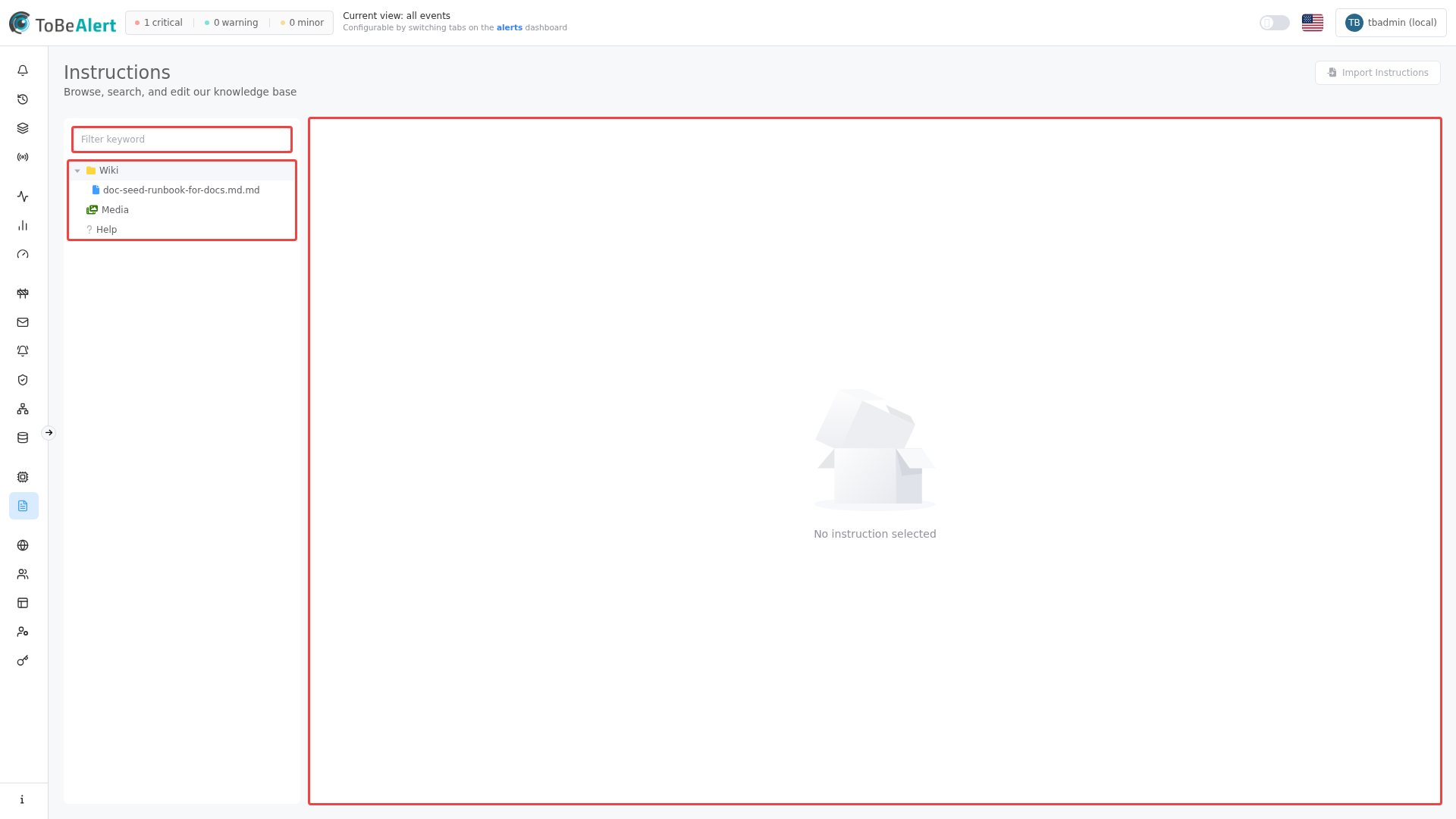Click the info icon at sidebar bottom

23,799
